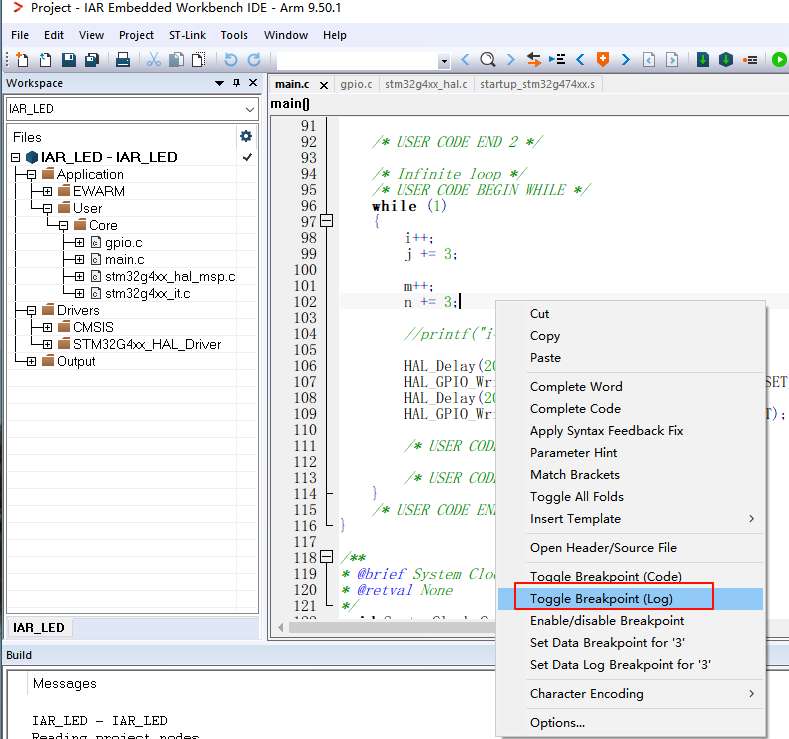Collapse the IAR_LED project root node

point(16,157)
